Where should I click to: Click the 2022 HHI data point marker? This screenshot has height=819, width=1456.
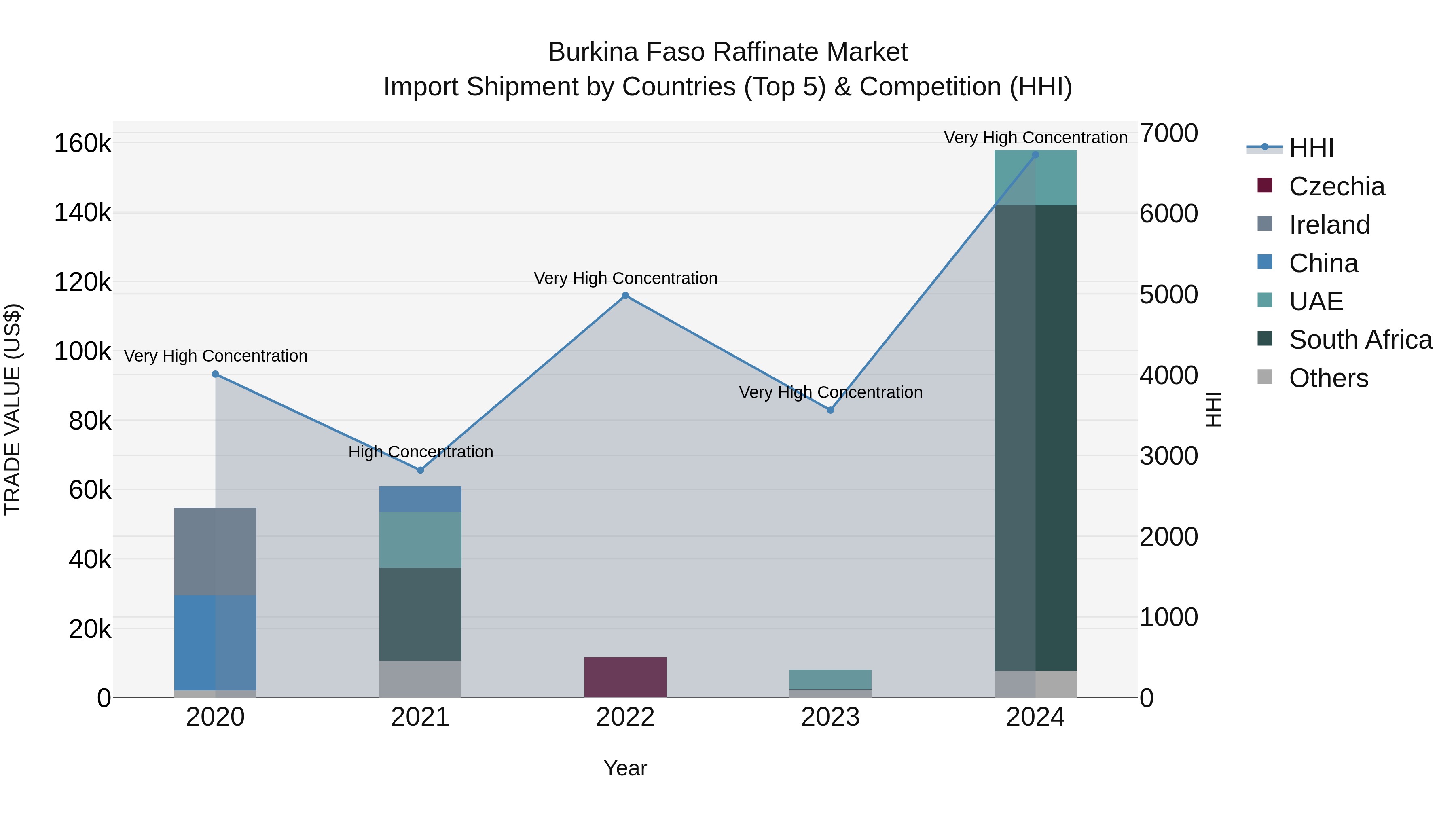pyautogui.click(x=625, y=296)
